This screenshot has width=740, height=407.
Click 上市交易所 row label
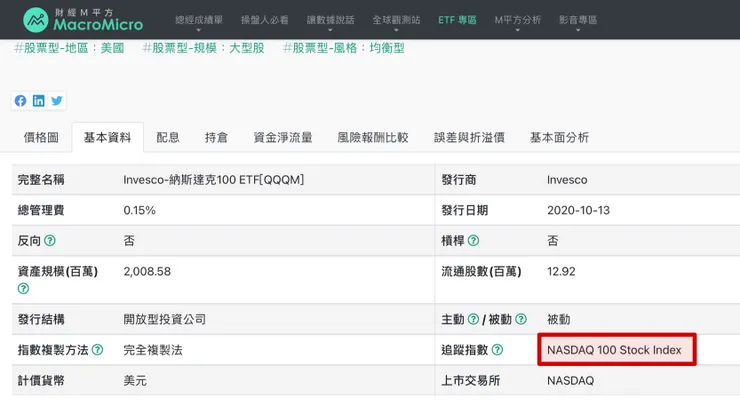pos(471,381)
